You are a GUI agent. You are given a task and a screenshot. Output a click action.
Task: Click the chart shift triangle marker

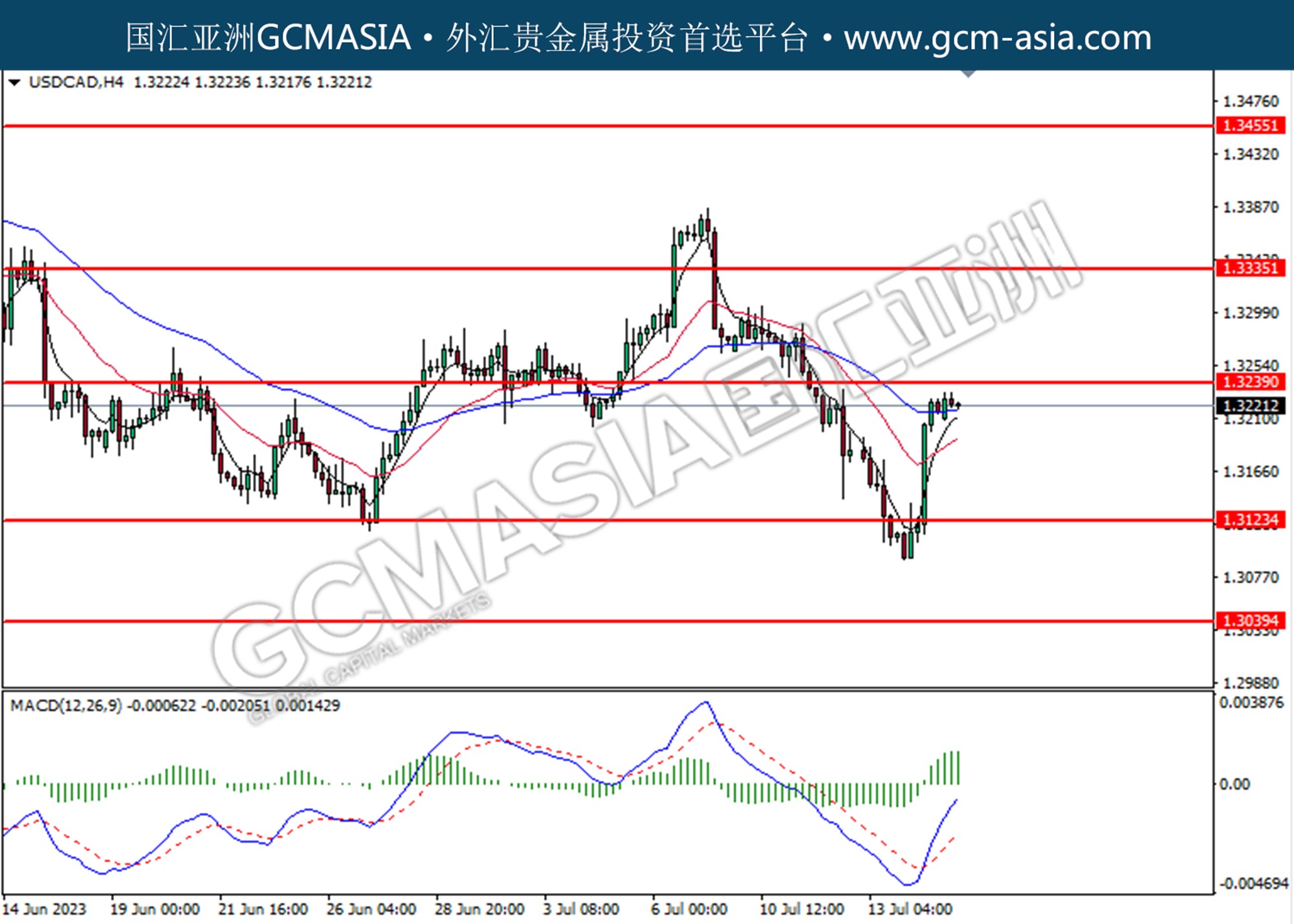pos(968,74)
